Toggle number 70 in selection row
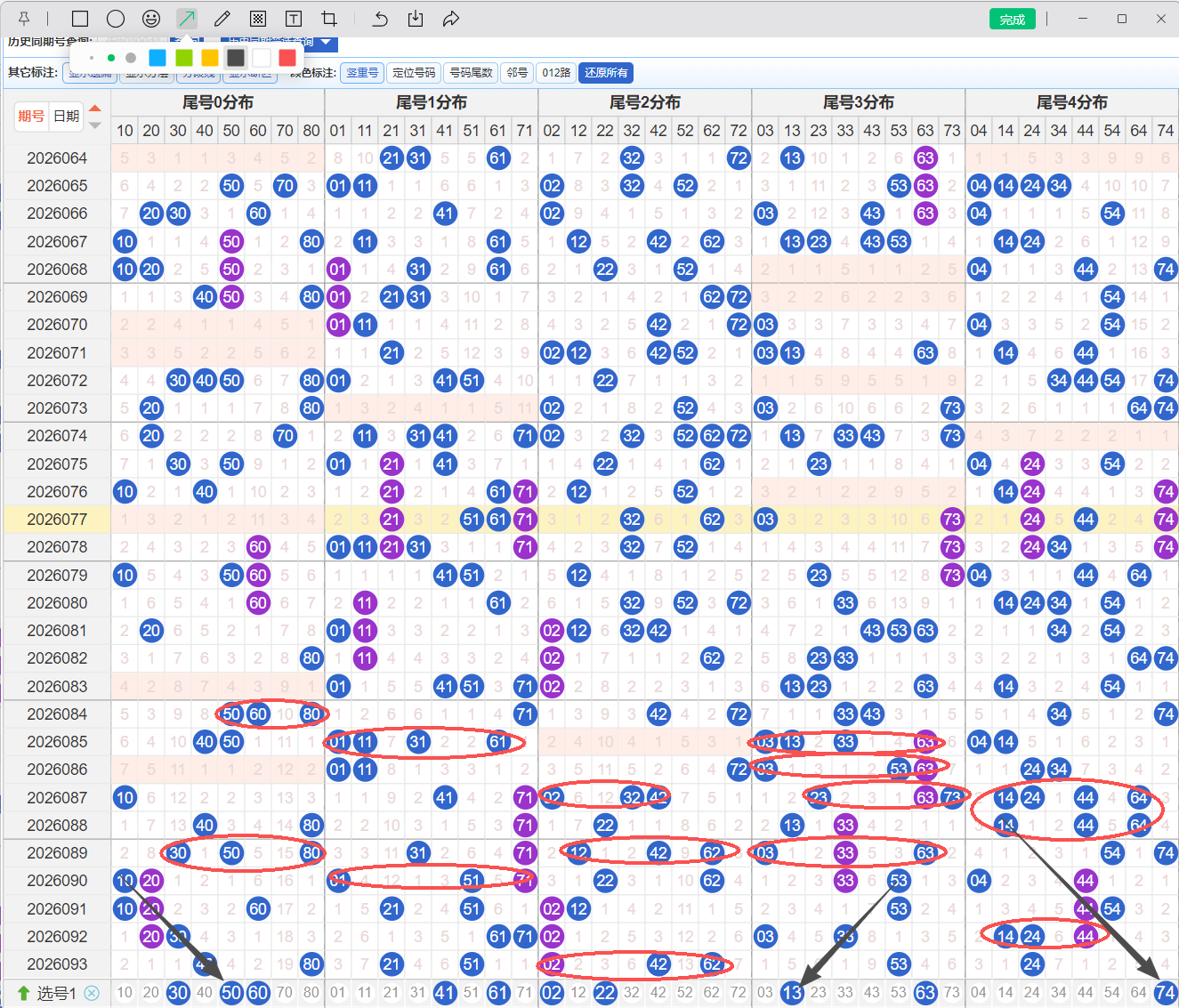 pos(285,992)
